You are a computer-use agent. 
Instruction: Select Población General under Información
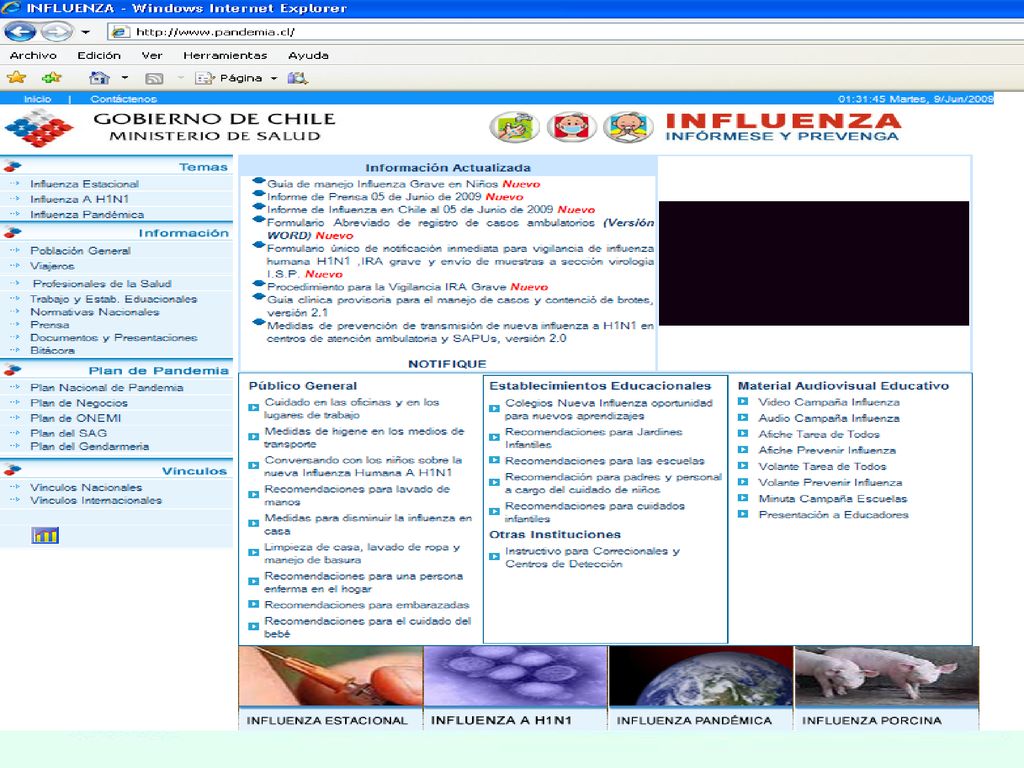point(80,251)
